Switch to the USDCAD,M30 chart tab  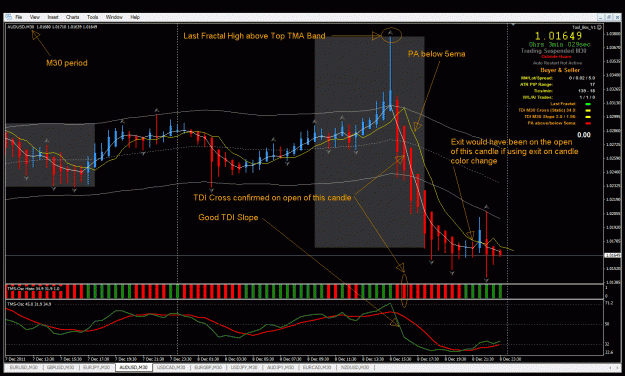click(171, 367)
